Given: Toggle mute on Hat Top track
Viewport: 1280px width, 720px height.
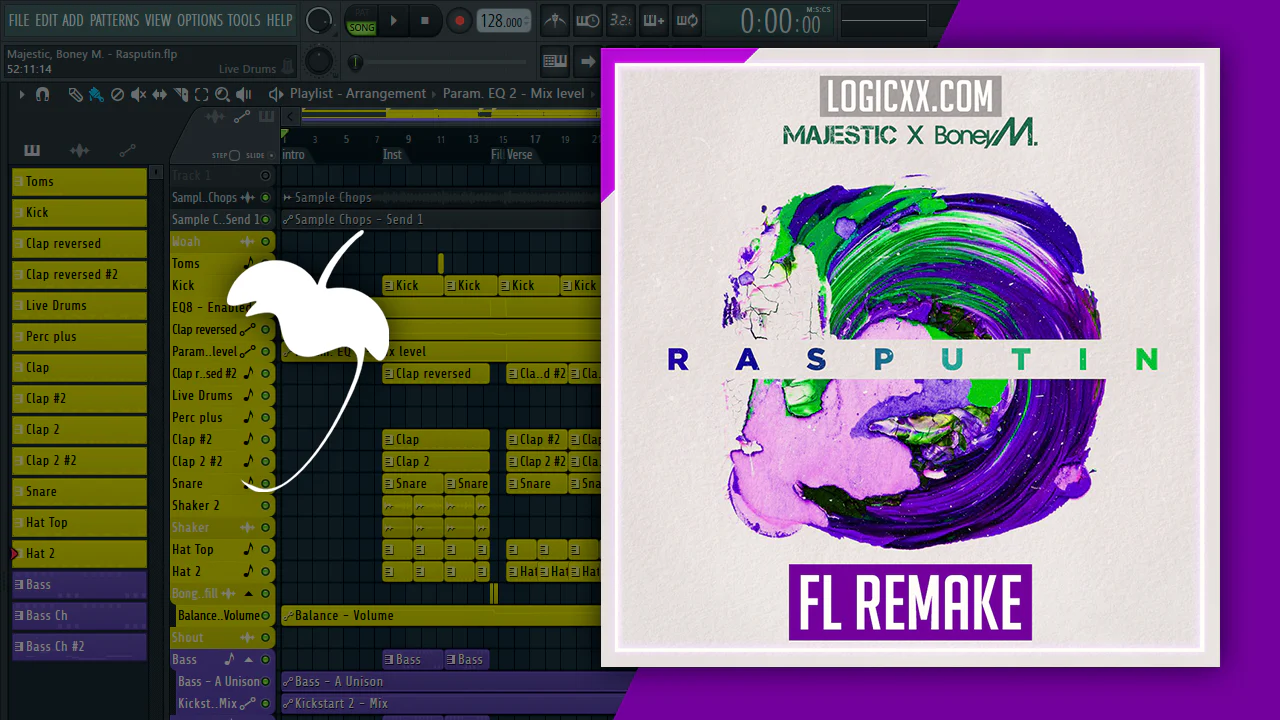Looking at the screenshot, I should tap(265, 550).
